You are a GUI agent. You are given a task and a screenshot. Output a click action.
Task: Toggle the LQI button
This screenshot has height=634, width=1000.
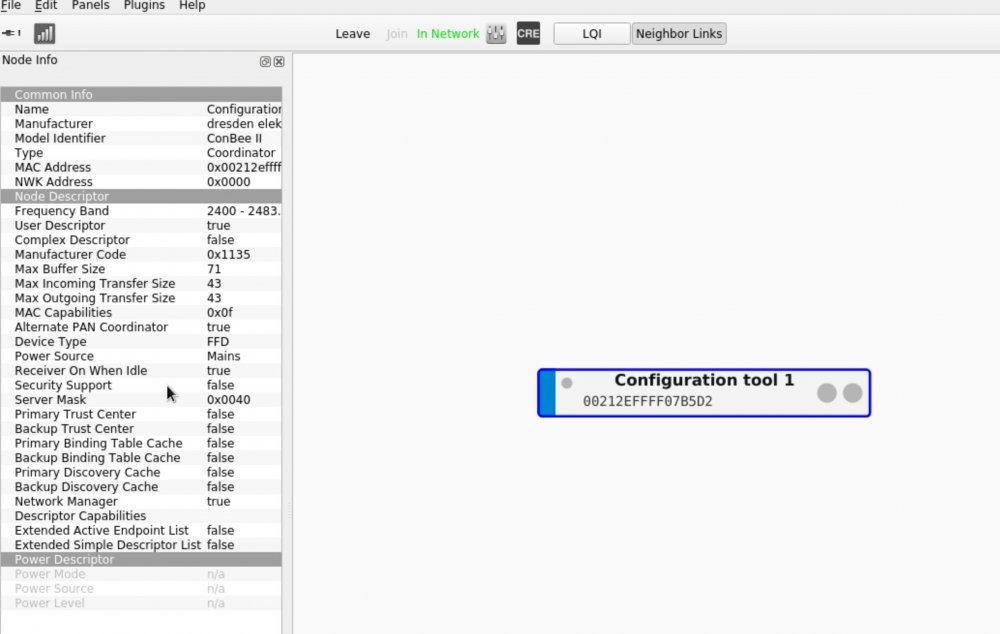[x=592, y=34]
